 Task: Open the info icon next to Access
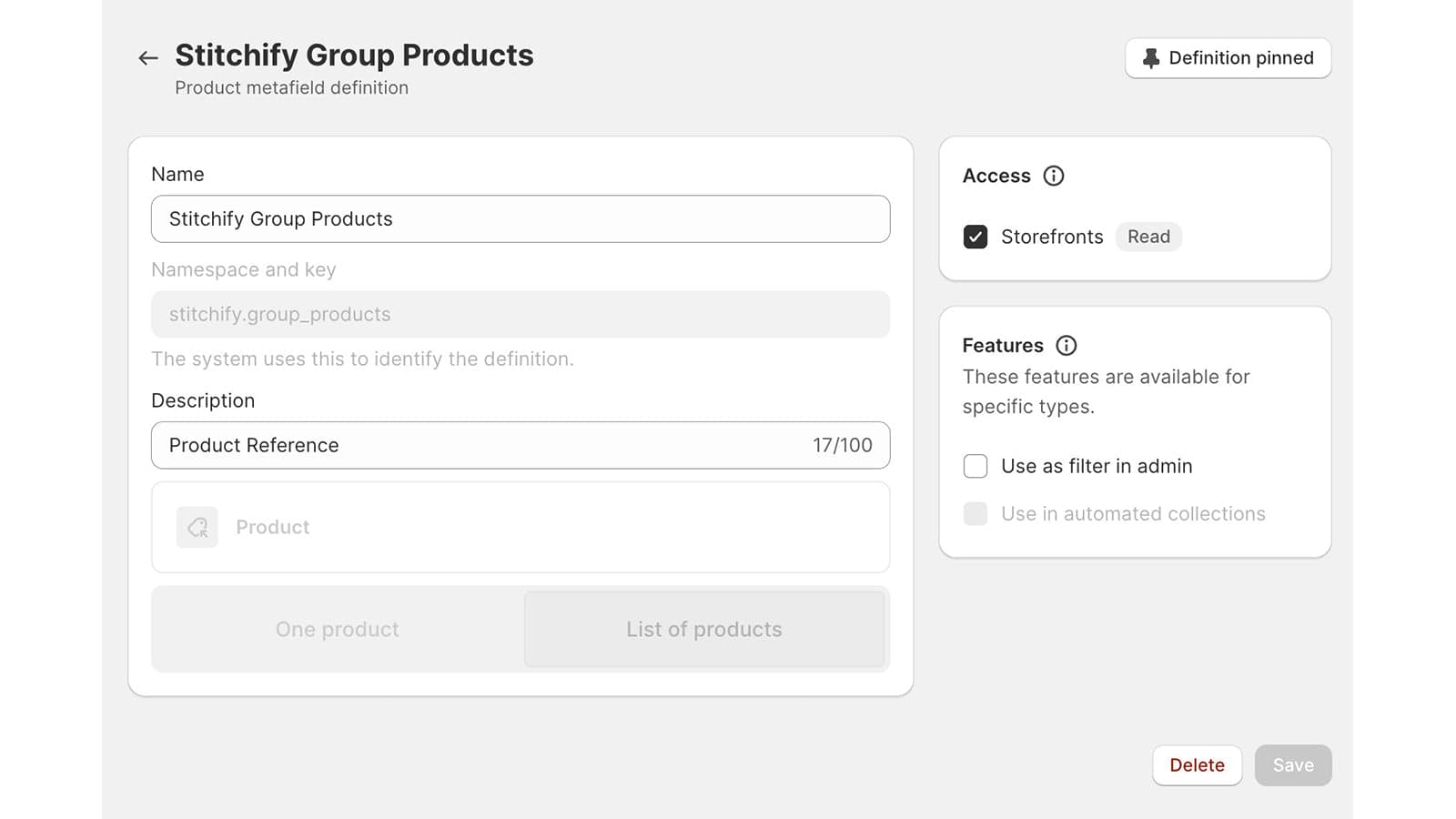click(1053, 176)
